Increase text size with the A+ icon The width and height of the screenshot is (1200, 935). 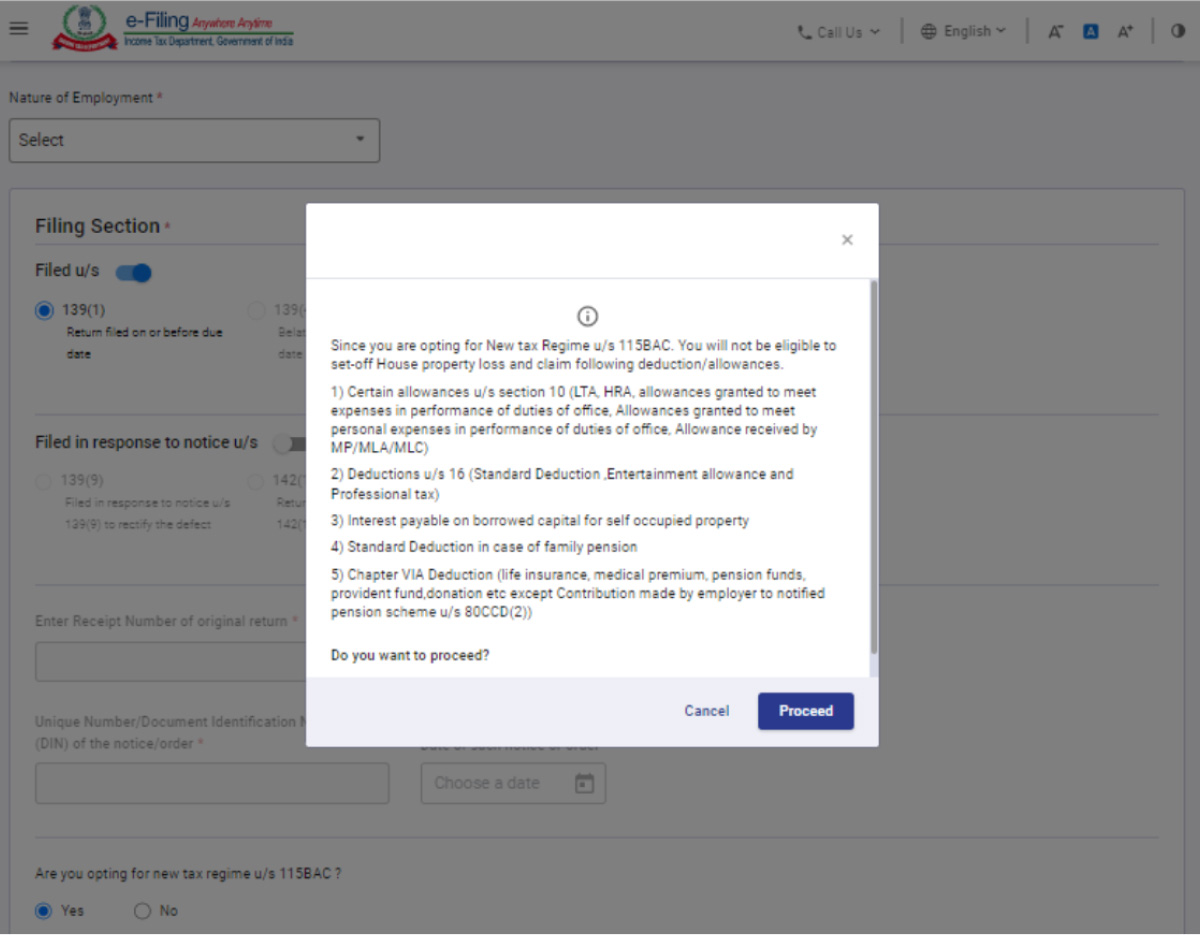(1125, 31)
